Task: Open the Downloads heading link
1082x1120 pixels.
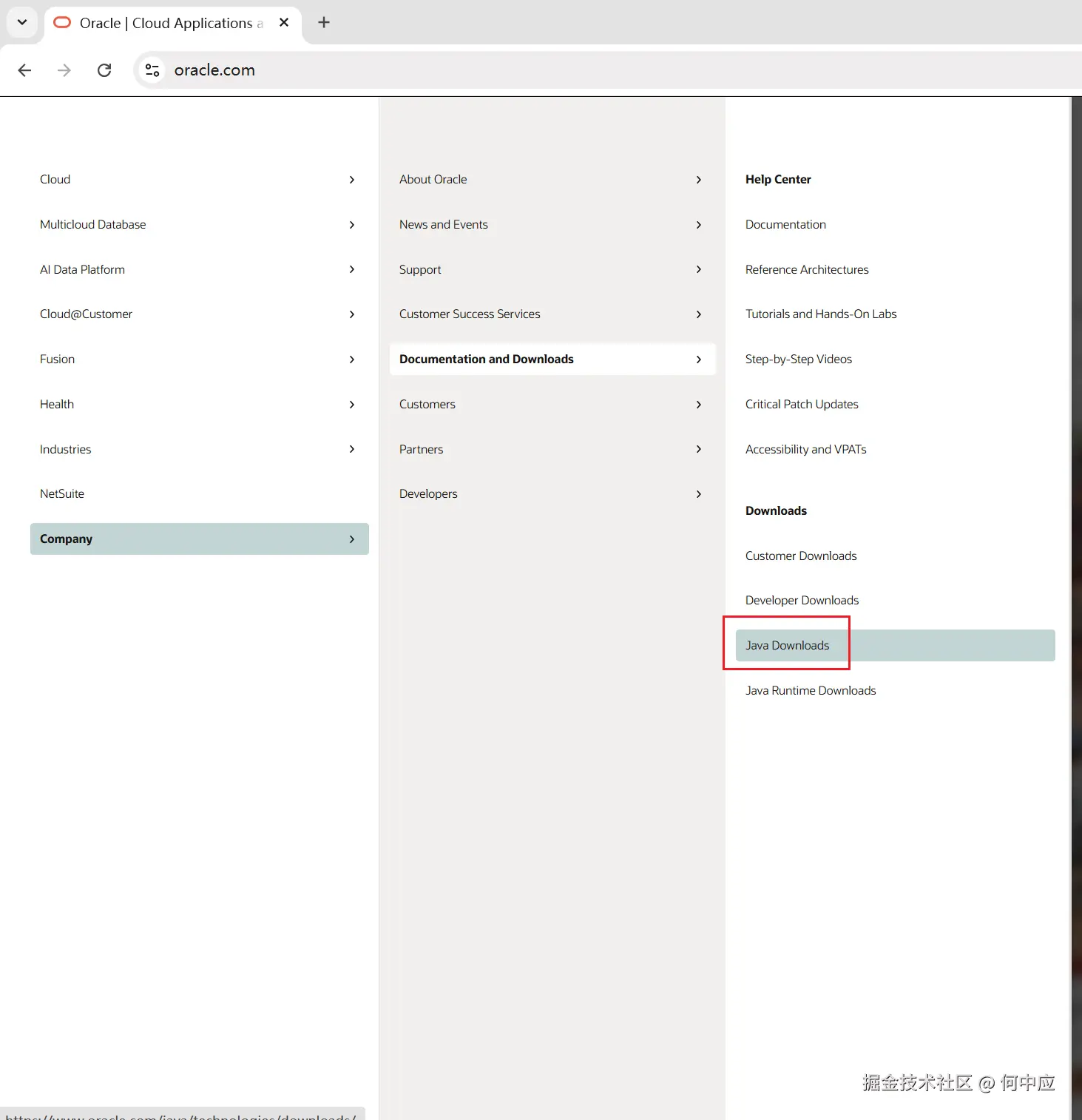Action: click(x=776, y=511)
